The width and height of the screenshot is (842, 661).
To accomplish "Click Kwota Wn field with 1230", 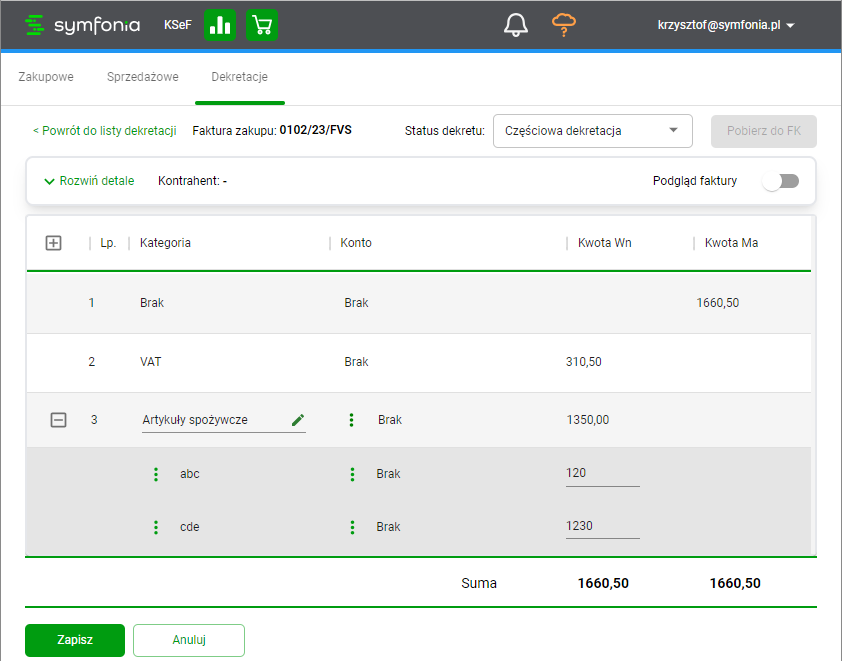I will [603, 526].
